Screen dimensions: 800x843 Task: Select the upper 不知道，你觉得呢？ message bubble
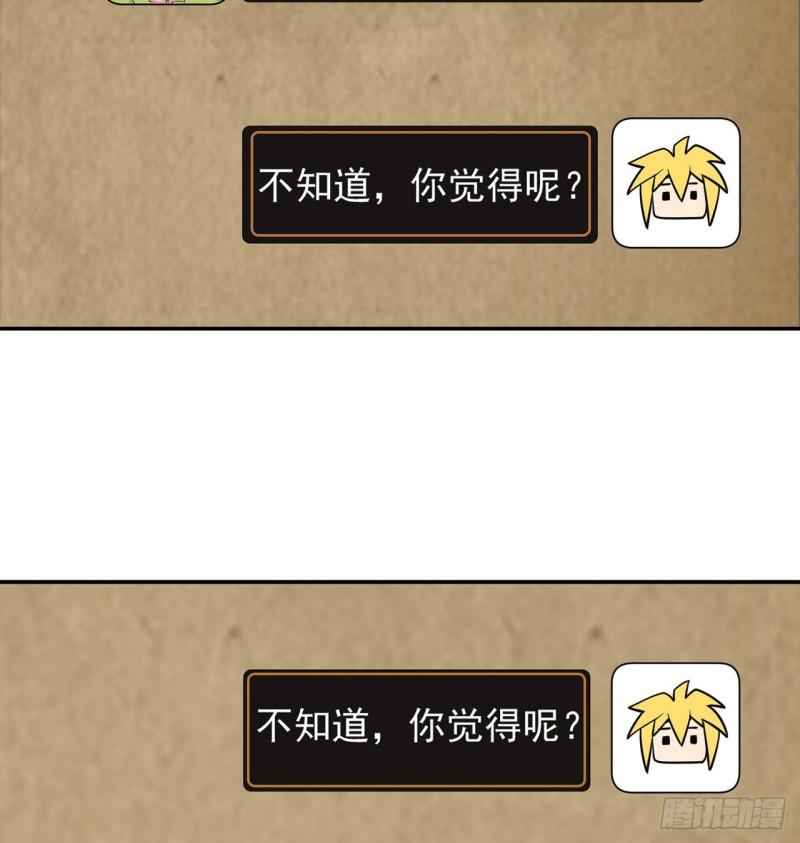[420, 184]
